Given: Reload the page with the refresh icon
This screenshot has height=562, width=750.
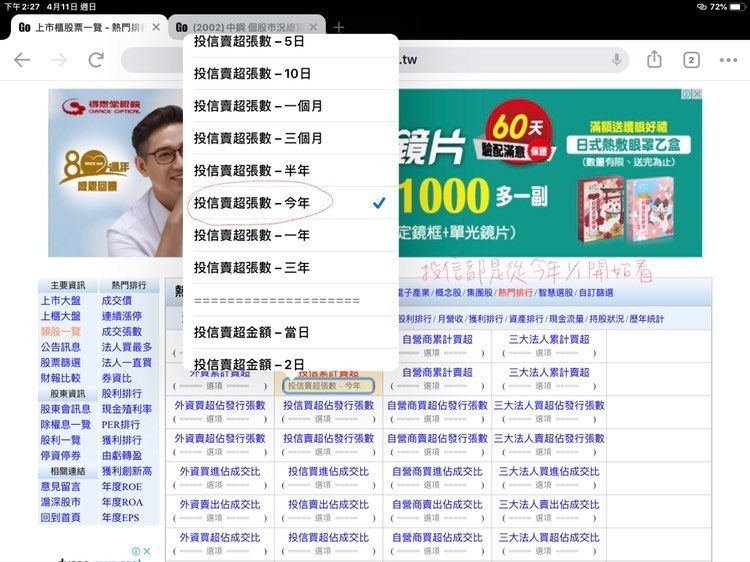Looking at the screenshot, I should pyautogui.click(x=96, y=60).
